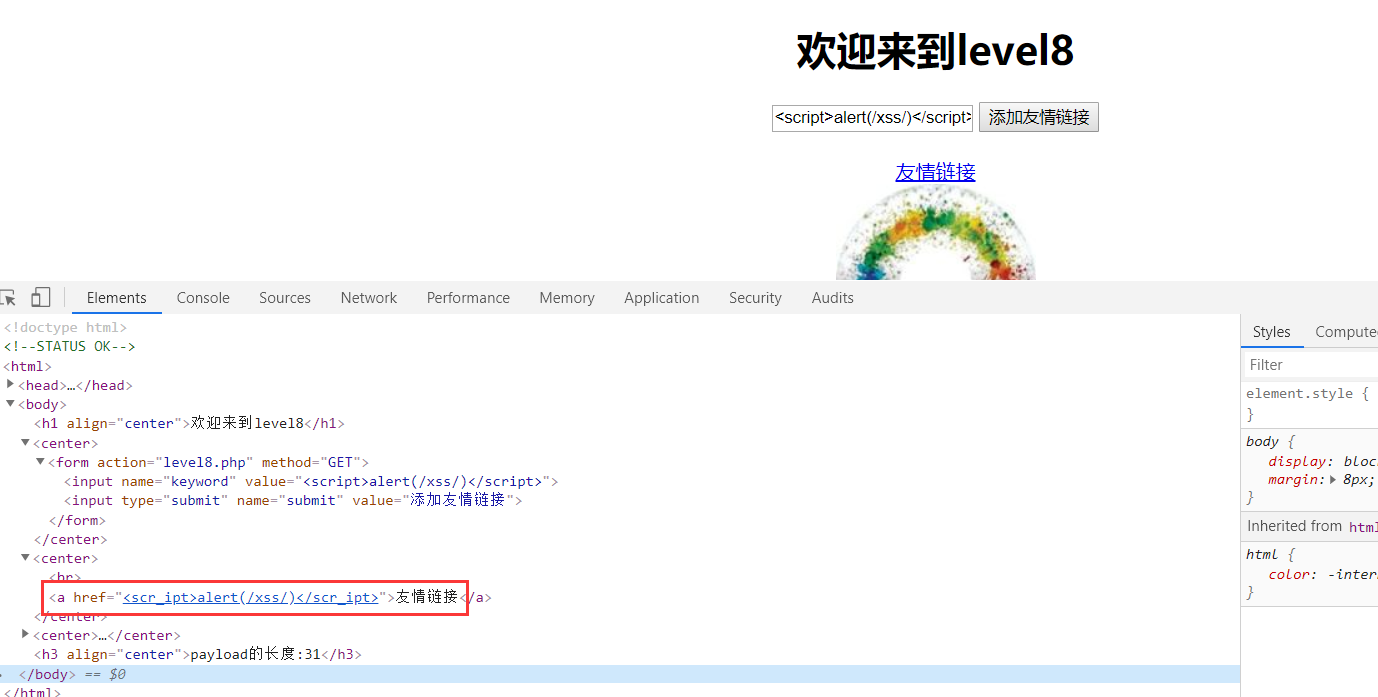Click the Inherited from html label
This screenshot has height=697, width=1378.
coord(1312,526)
